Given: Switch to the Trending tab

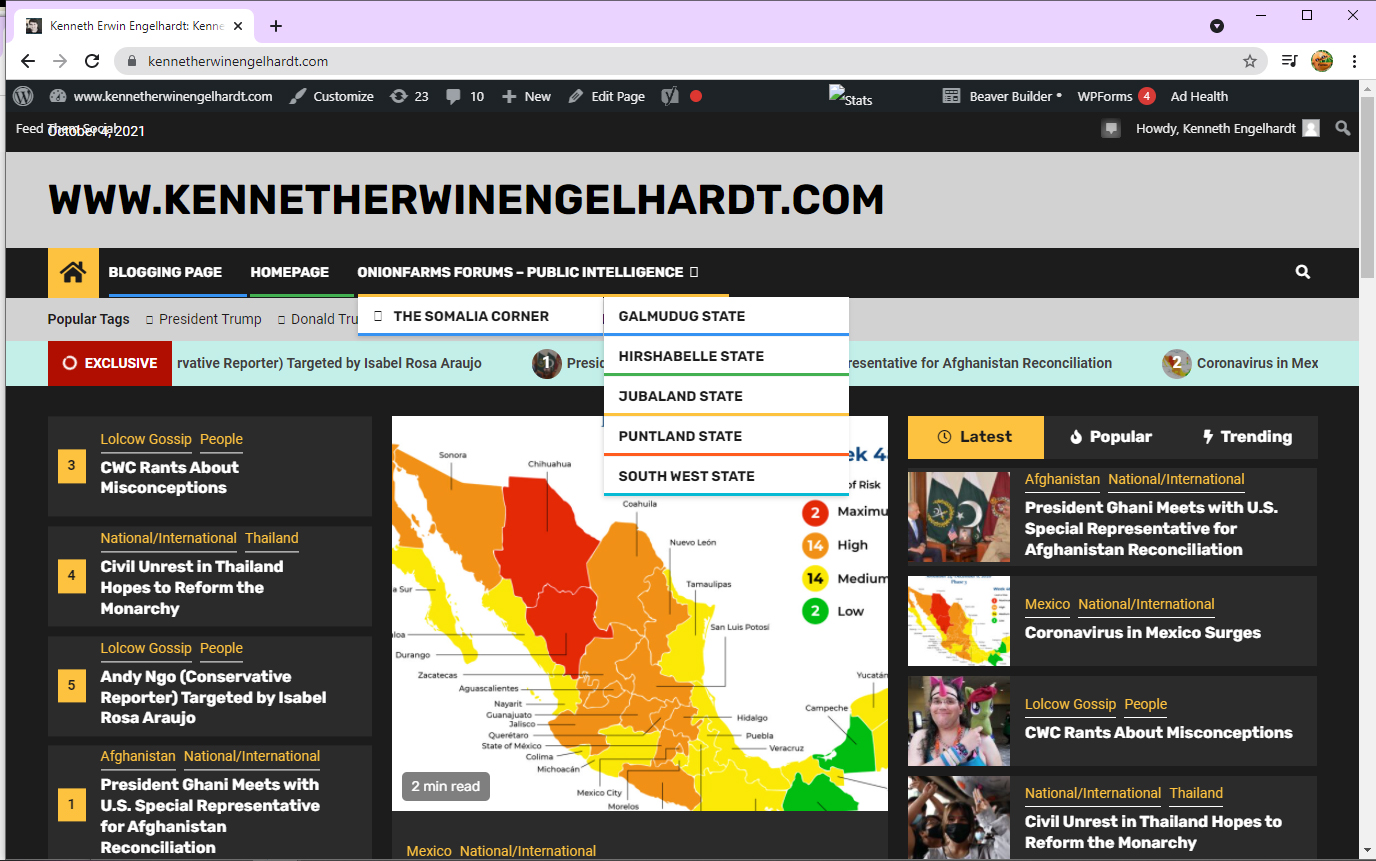Looking at the screenshot, I should click(x=1247, y=437).
